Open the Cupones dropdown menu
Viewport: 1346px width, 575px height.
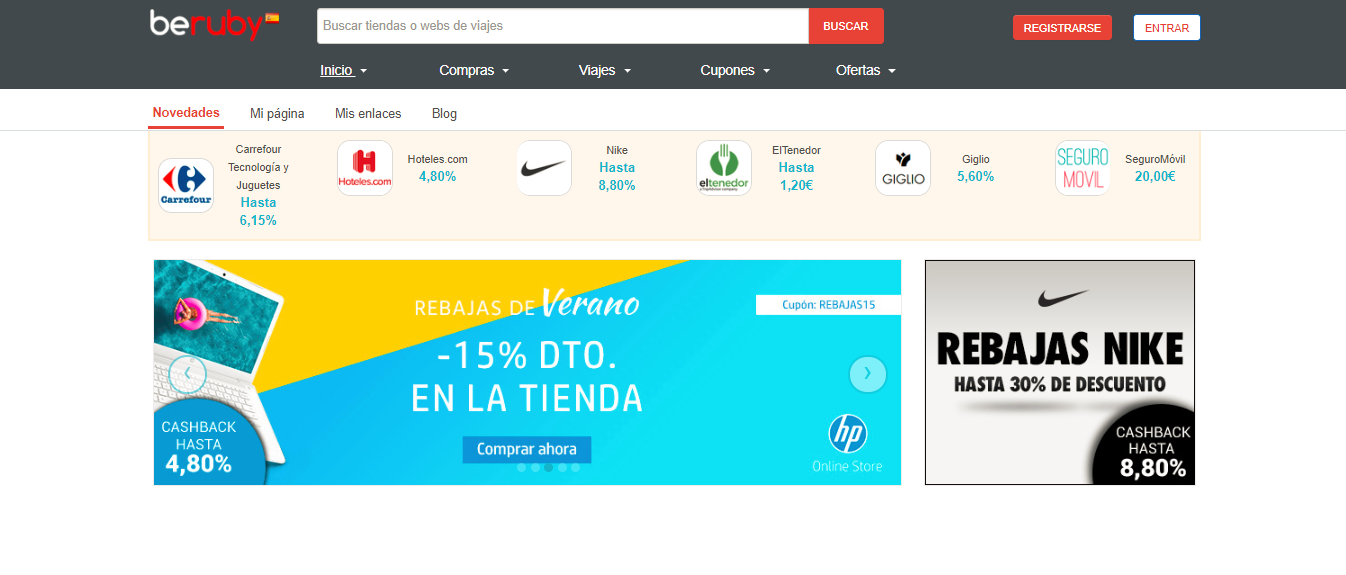[x=734, y=70]
